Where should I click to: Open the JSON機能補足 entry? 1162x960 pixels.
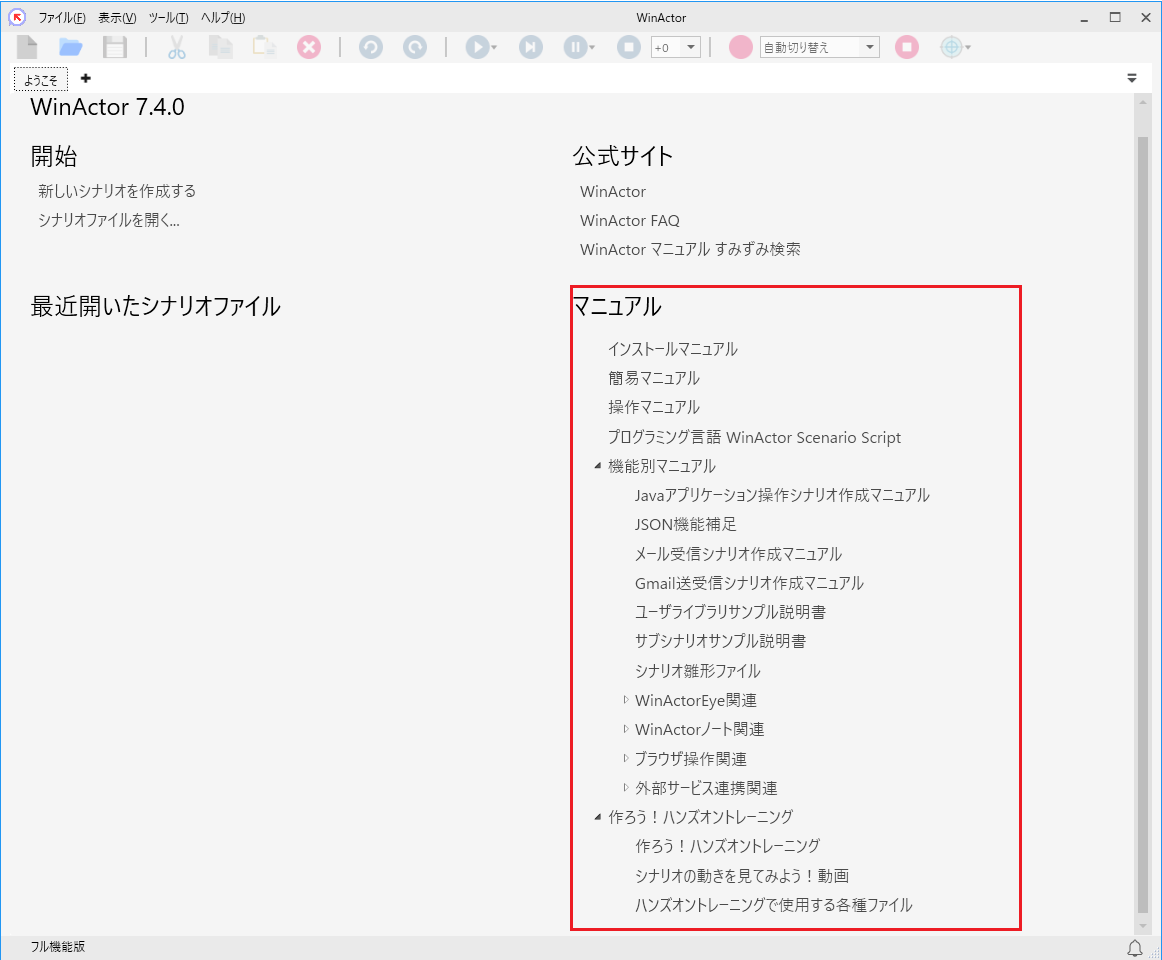coord(685,525)
